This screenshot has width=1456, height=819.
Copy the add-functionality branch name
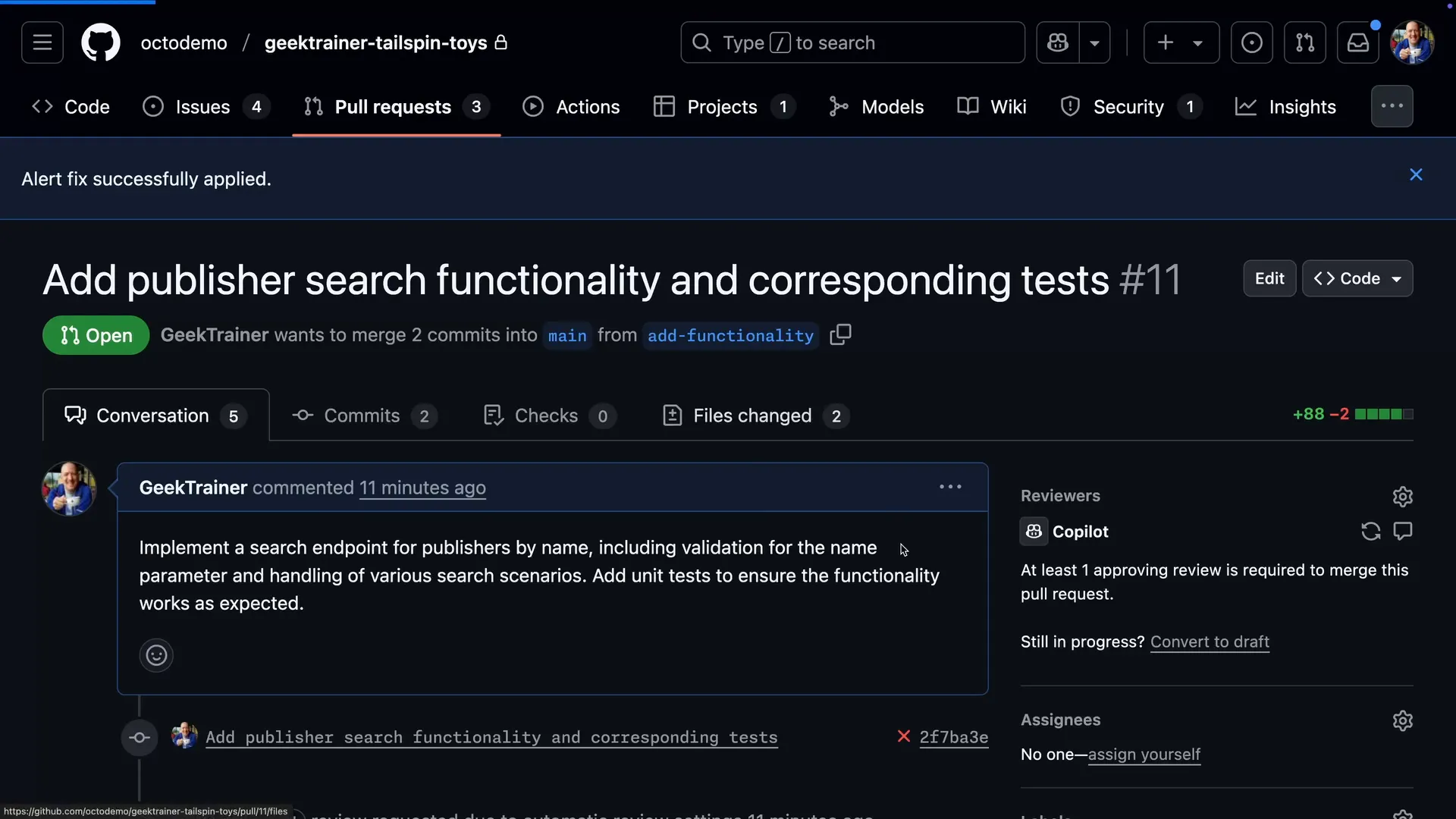840,334
